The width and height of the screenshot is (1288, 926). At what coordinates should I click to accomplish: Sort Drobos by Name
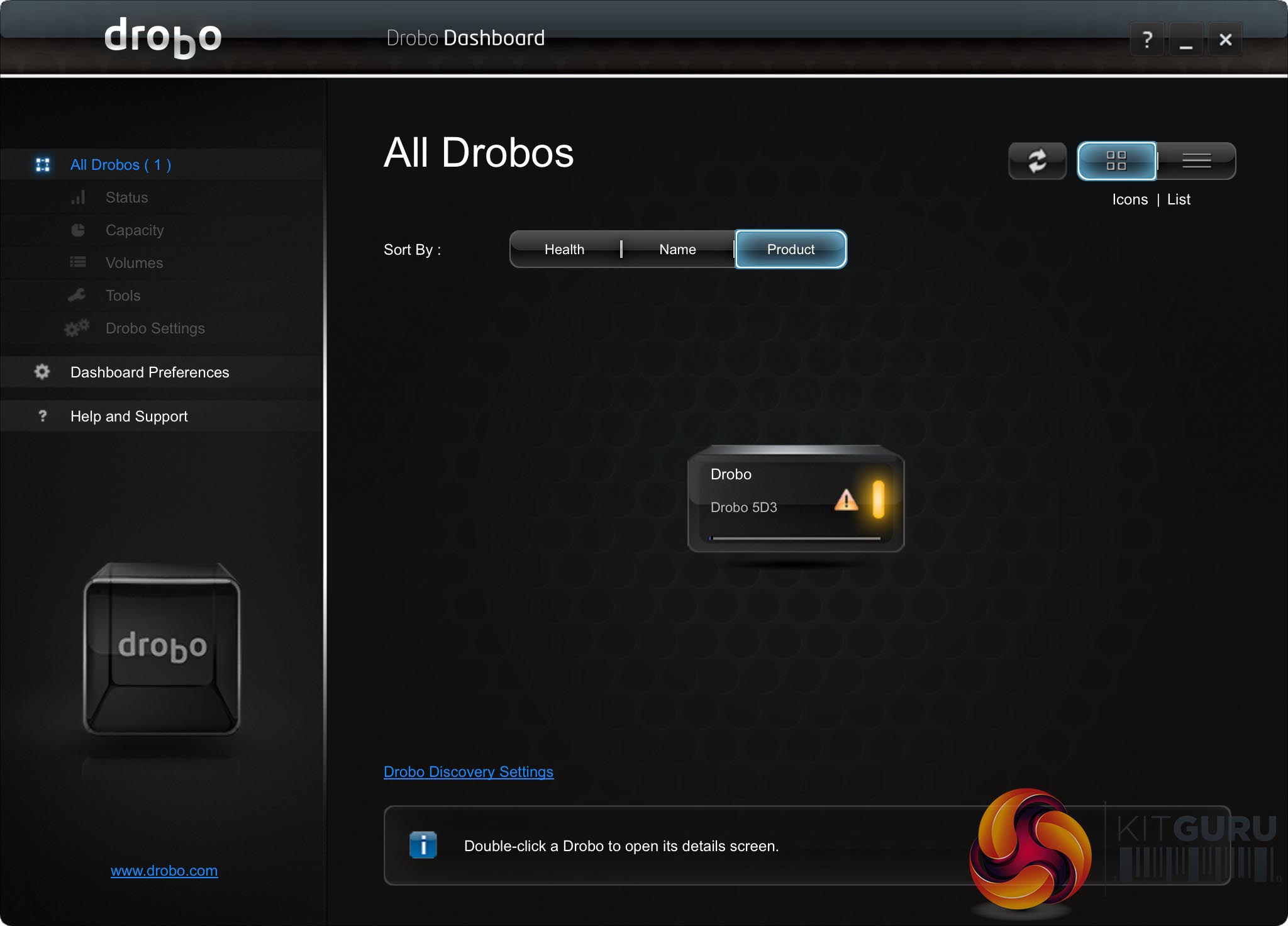click(x=677, y=250)
